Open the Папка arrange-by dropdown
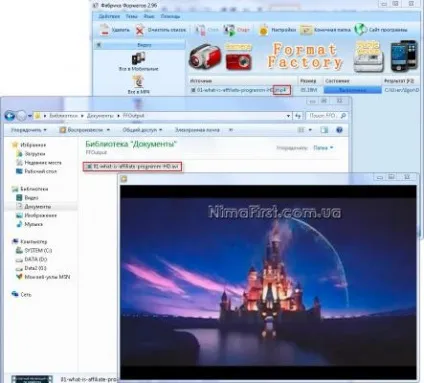 pyautogui.click(x=323, y=148)
